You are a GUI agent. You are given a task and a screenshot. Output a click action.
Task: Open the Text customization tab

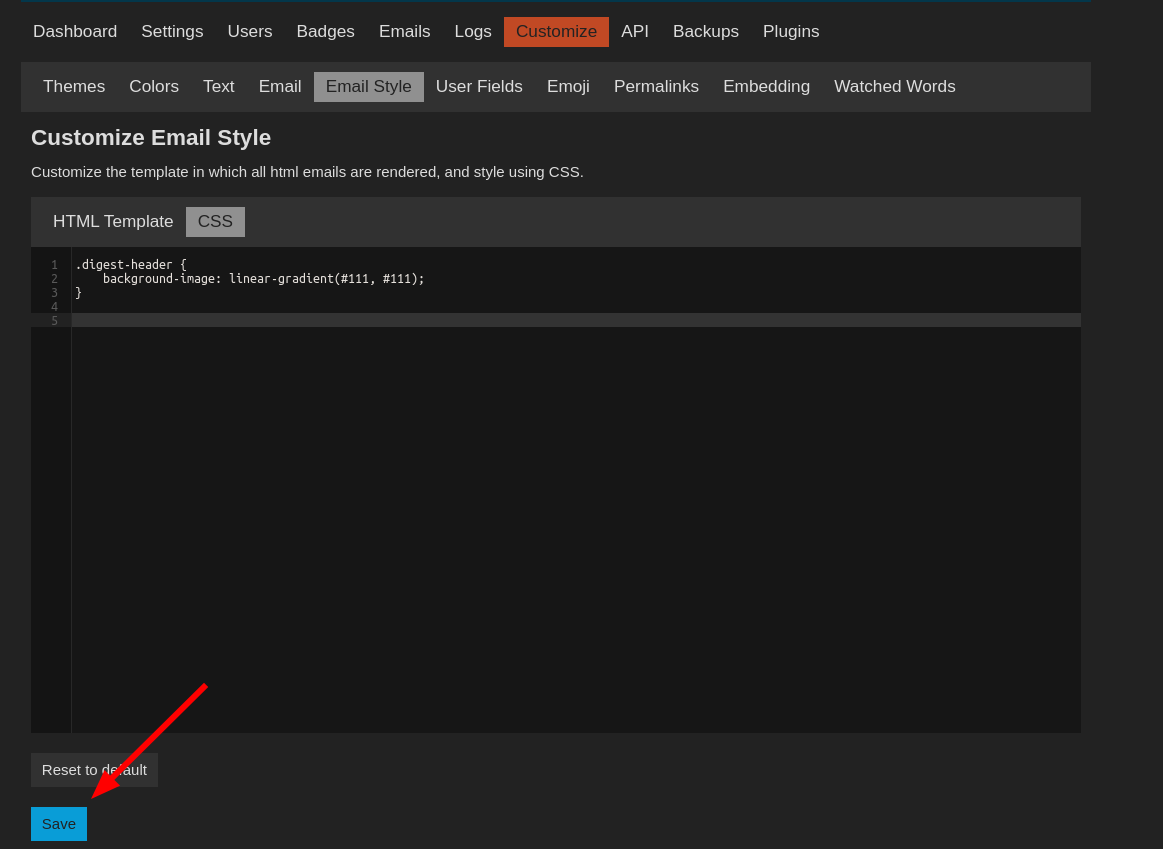(219, 87)
